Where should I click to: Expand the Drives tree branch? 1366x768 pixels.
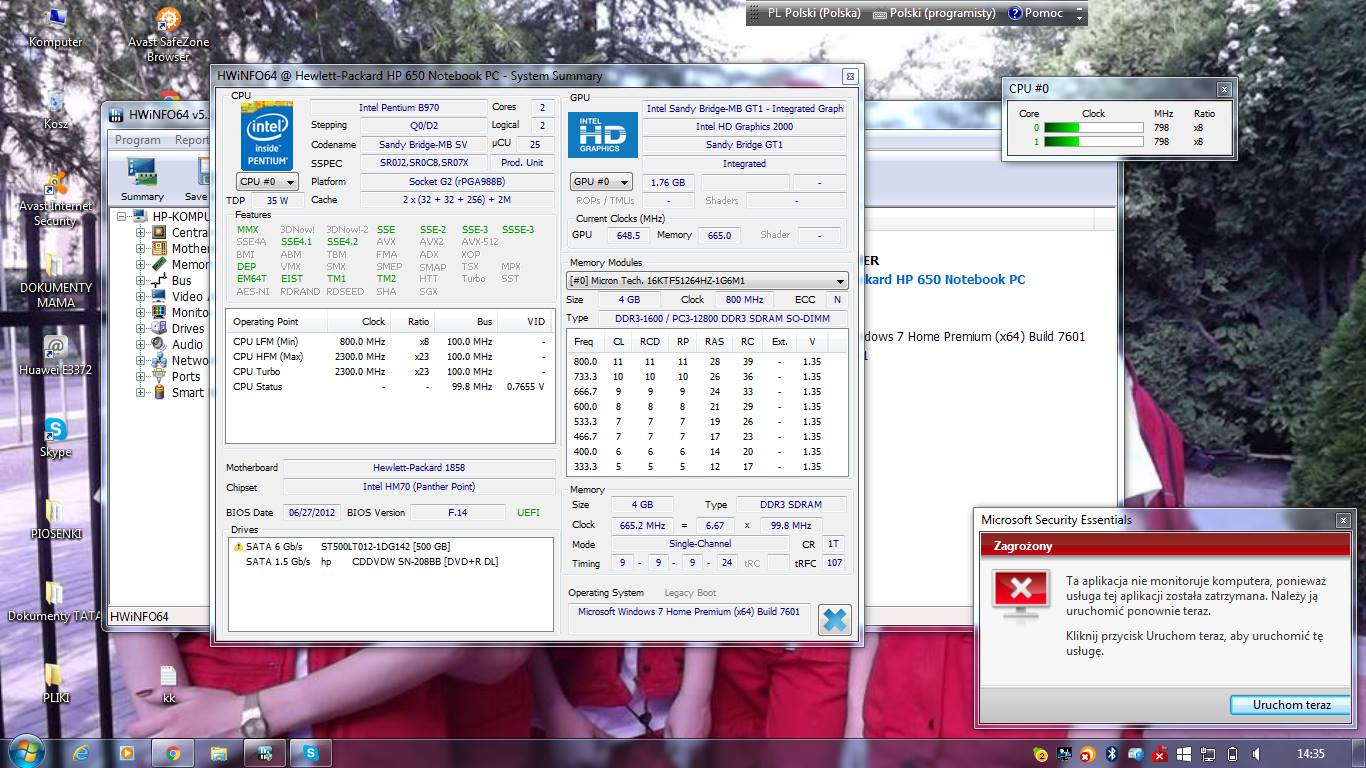pos(141,328)
